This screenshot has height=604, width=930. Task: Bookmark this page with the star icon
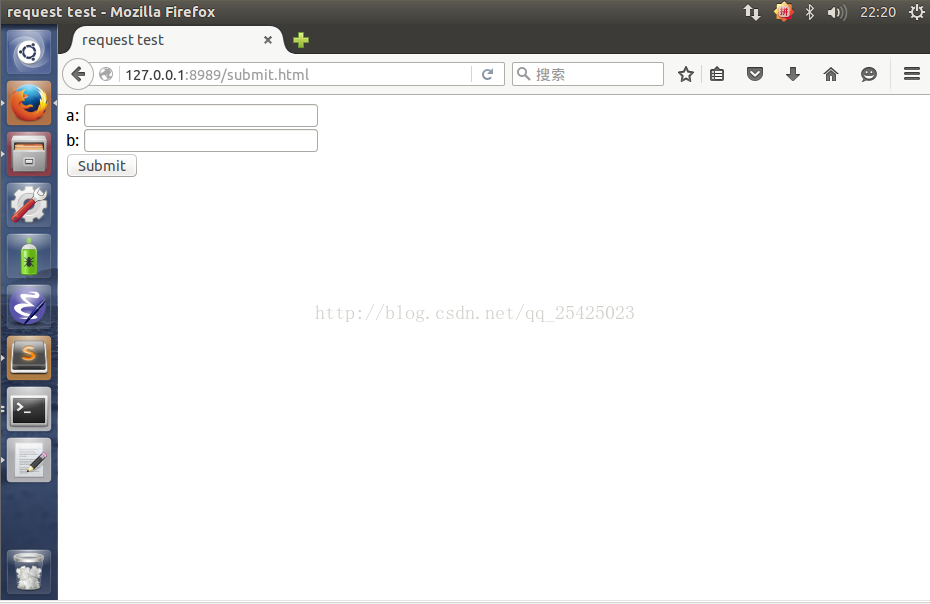(686, 74)
